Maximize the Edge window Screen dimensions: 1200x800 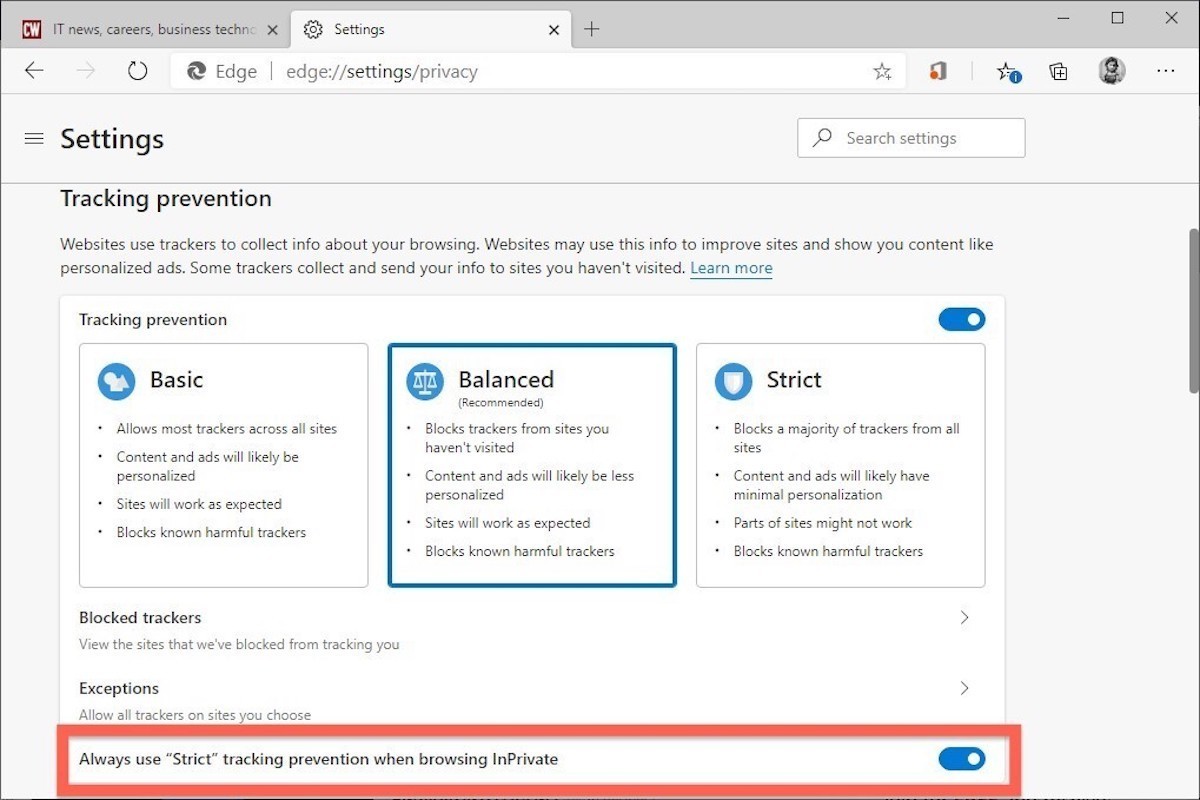click(x=1118, y=18)
